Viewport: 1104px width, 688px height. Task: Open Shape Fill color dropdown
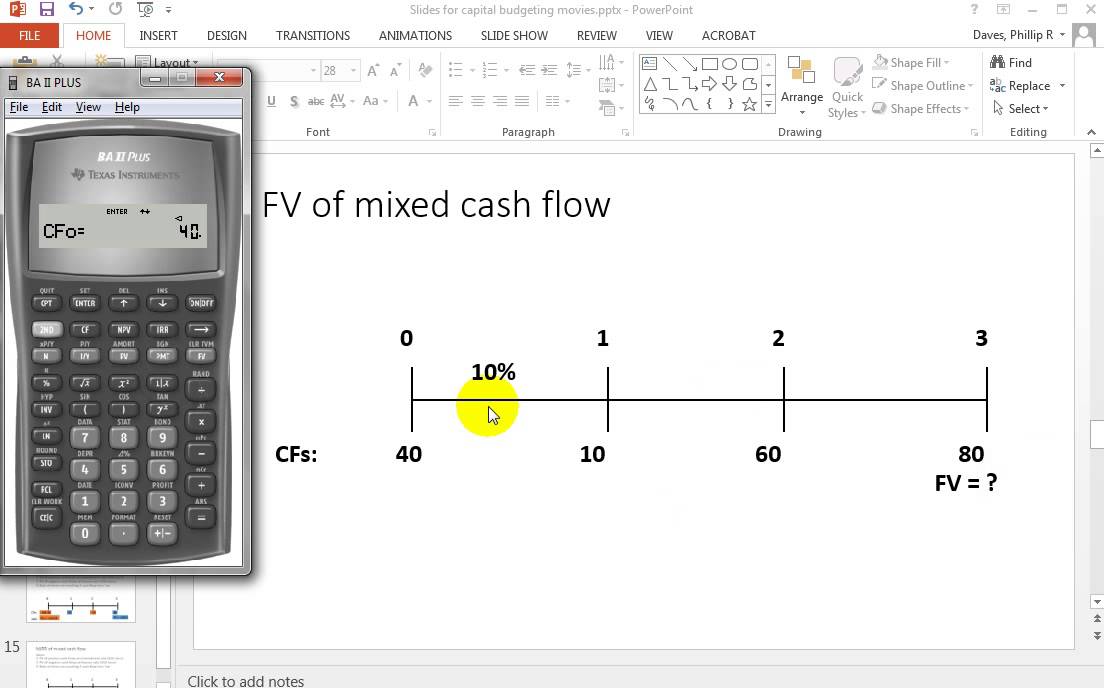click(x=911, y=63)
